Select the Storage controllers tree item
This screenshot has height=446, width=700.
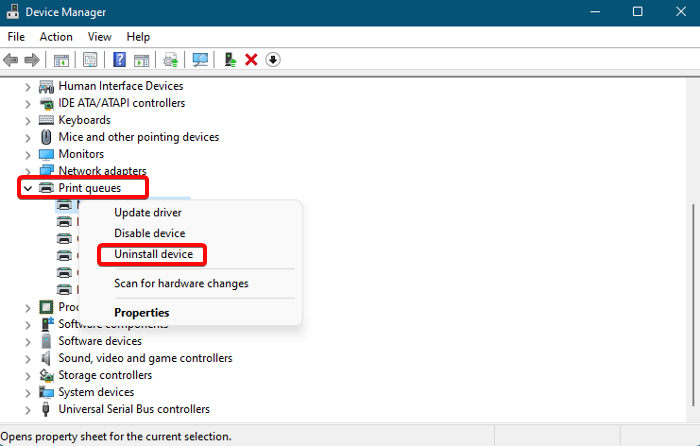tap(105, 375)
